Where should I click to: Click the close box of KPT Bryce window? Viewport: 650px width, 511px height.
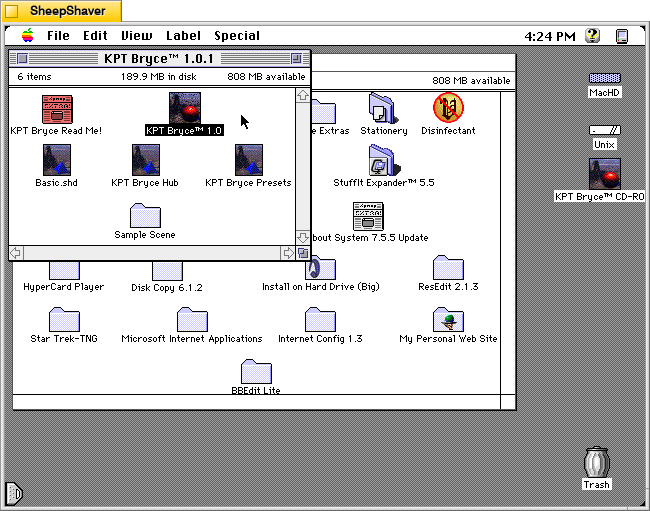(x=22, y=58)
